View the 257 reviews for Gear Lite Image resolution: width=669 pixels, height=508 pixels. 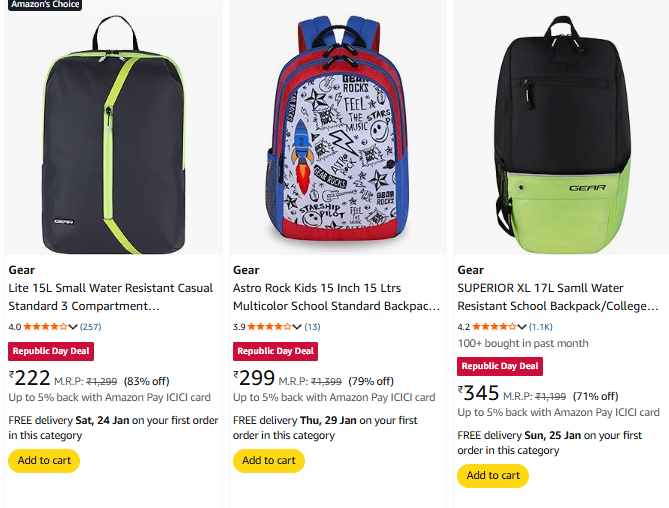point(90,327)
